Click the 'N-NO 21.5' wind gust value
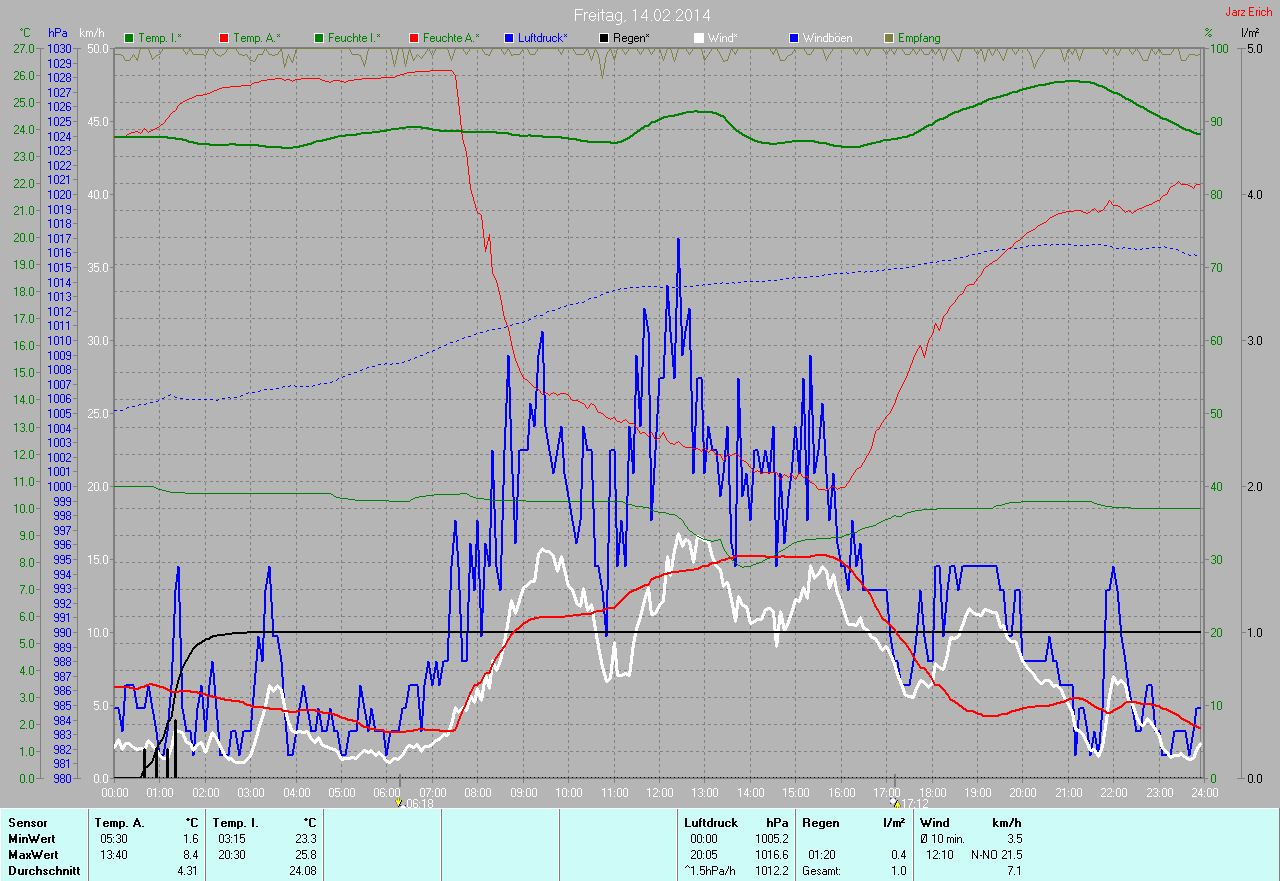Viewport: 1280px width, 881px height. point(996,854)
